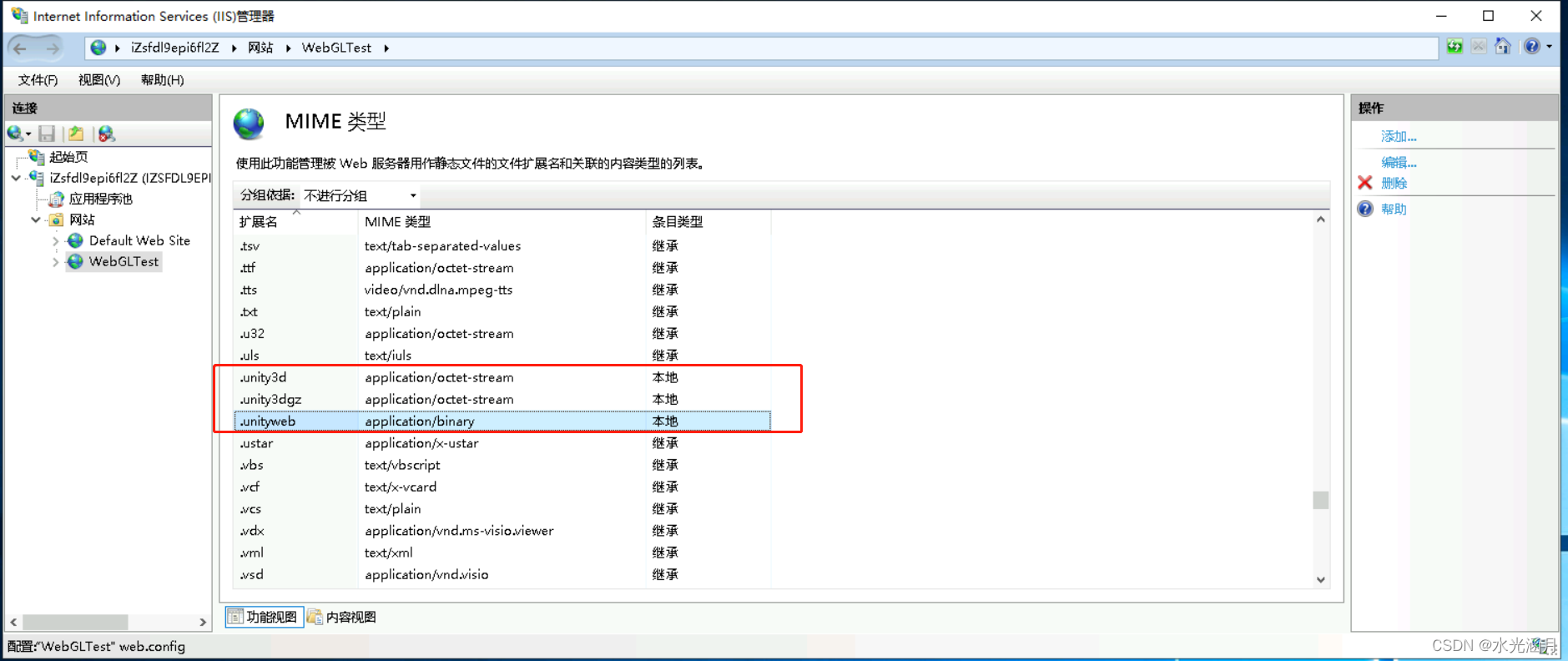
Task: Click the globe icon in the address bar
Action: click(x=98, y=48)
